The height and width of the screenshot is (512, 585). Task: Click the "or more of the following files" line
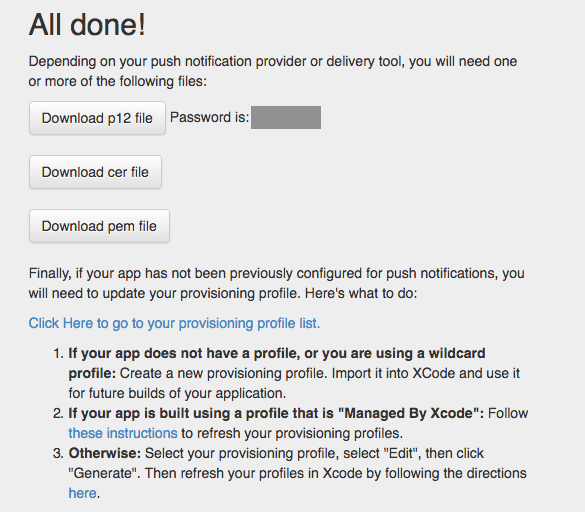(118, 81)
